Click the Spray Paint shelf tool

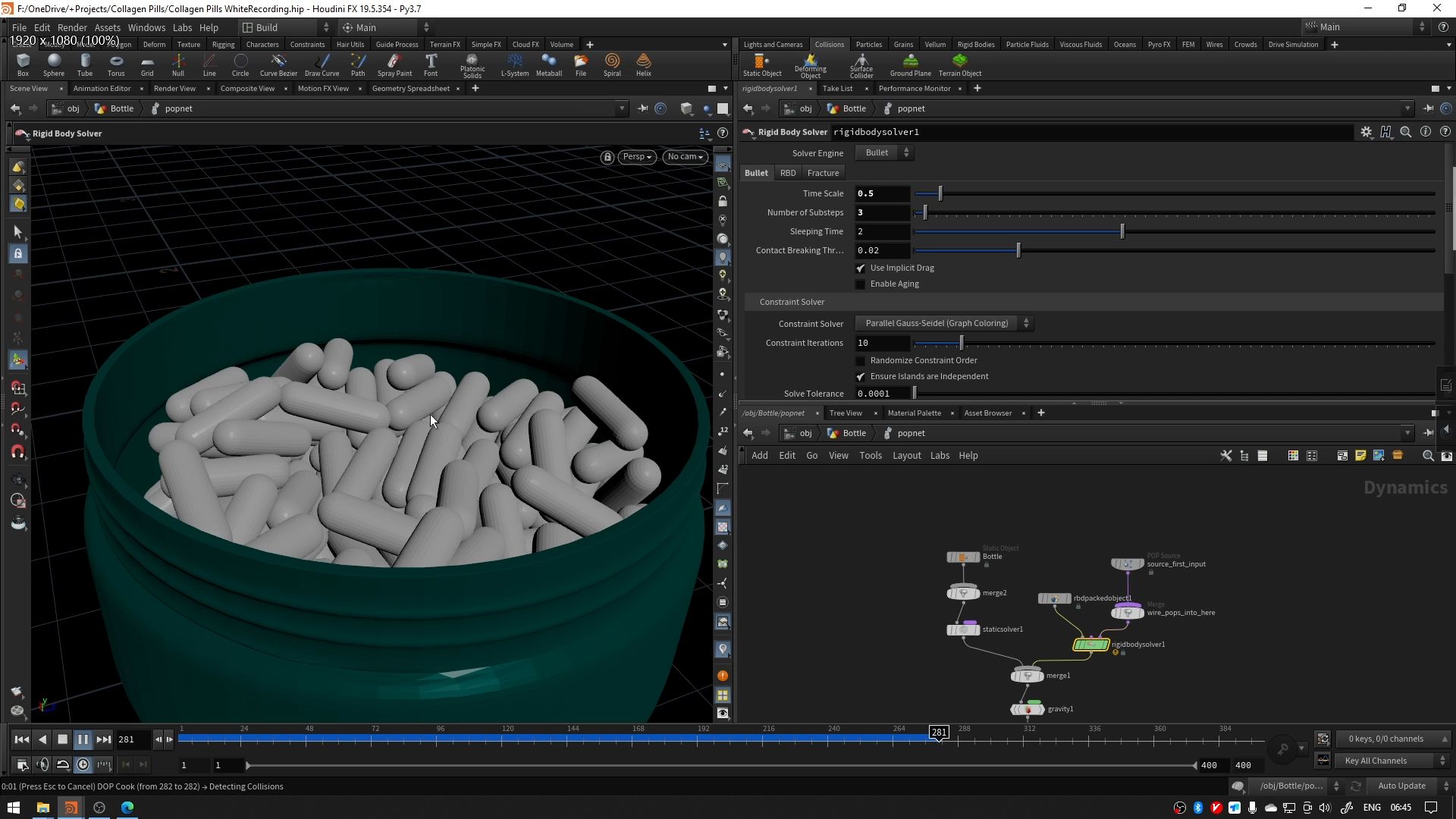pos(394,64)
